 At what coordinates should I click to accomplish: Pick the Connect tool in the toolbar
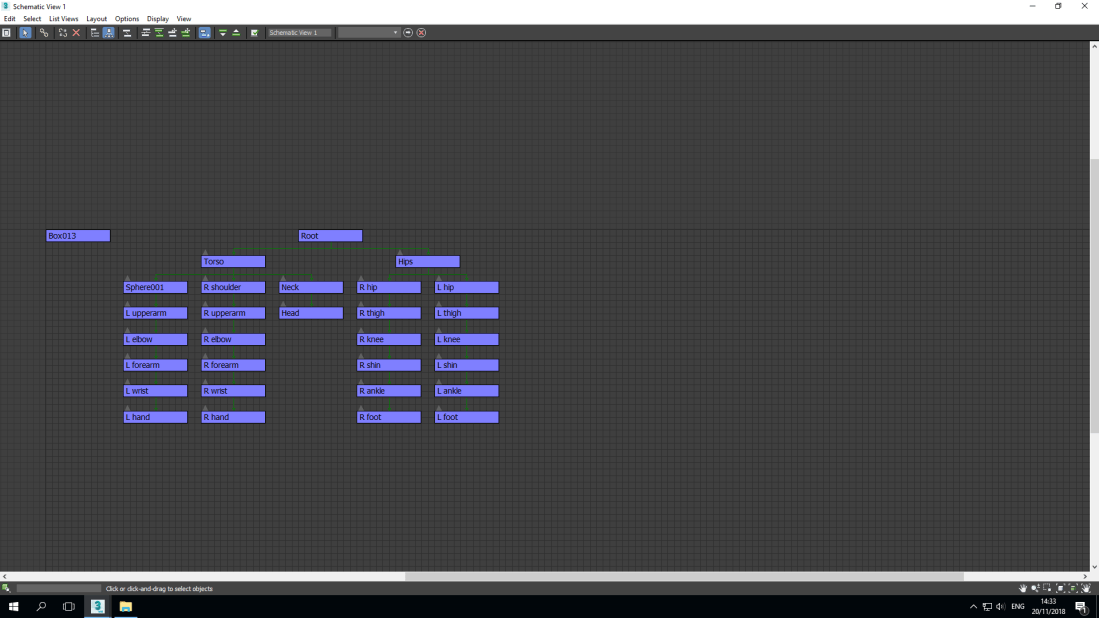[43, 32]
